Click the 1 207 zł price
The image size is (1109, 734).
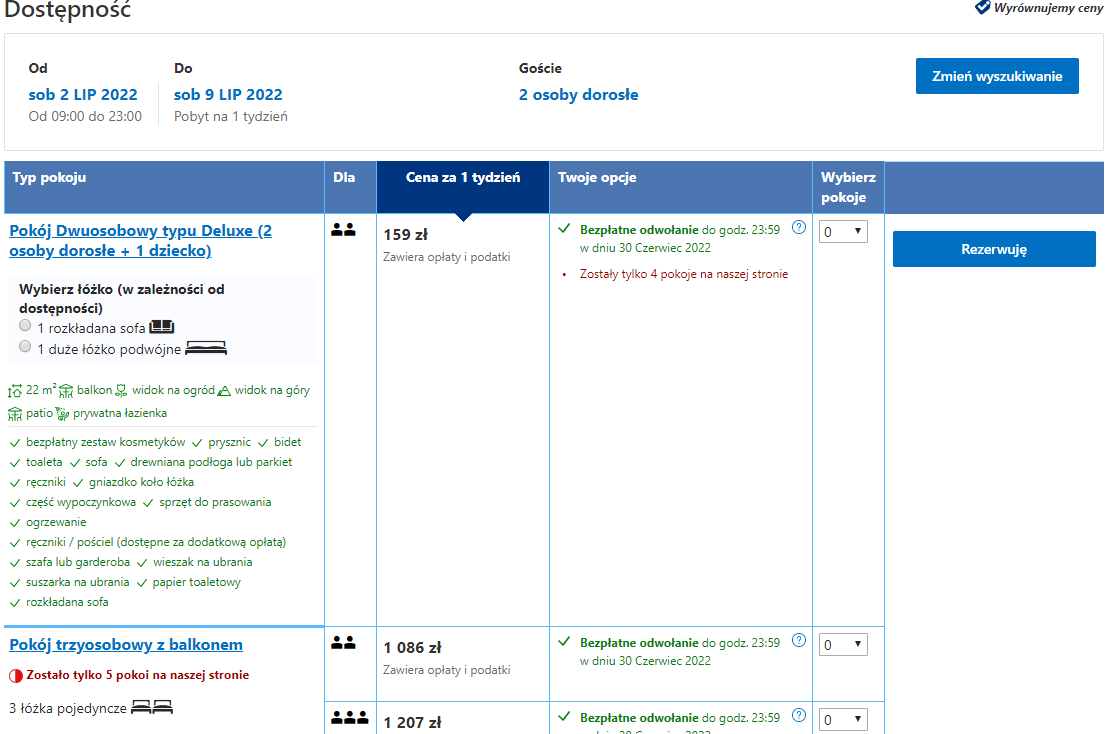pyautogui.click(x=412, y=723)
